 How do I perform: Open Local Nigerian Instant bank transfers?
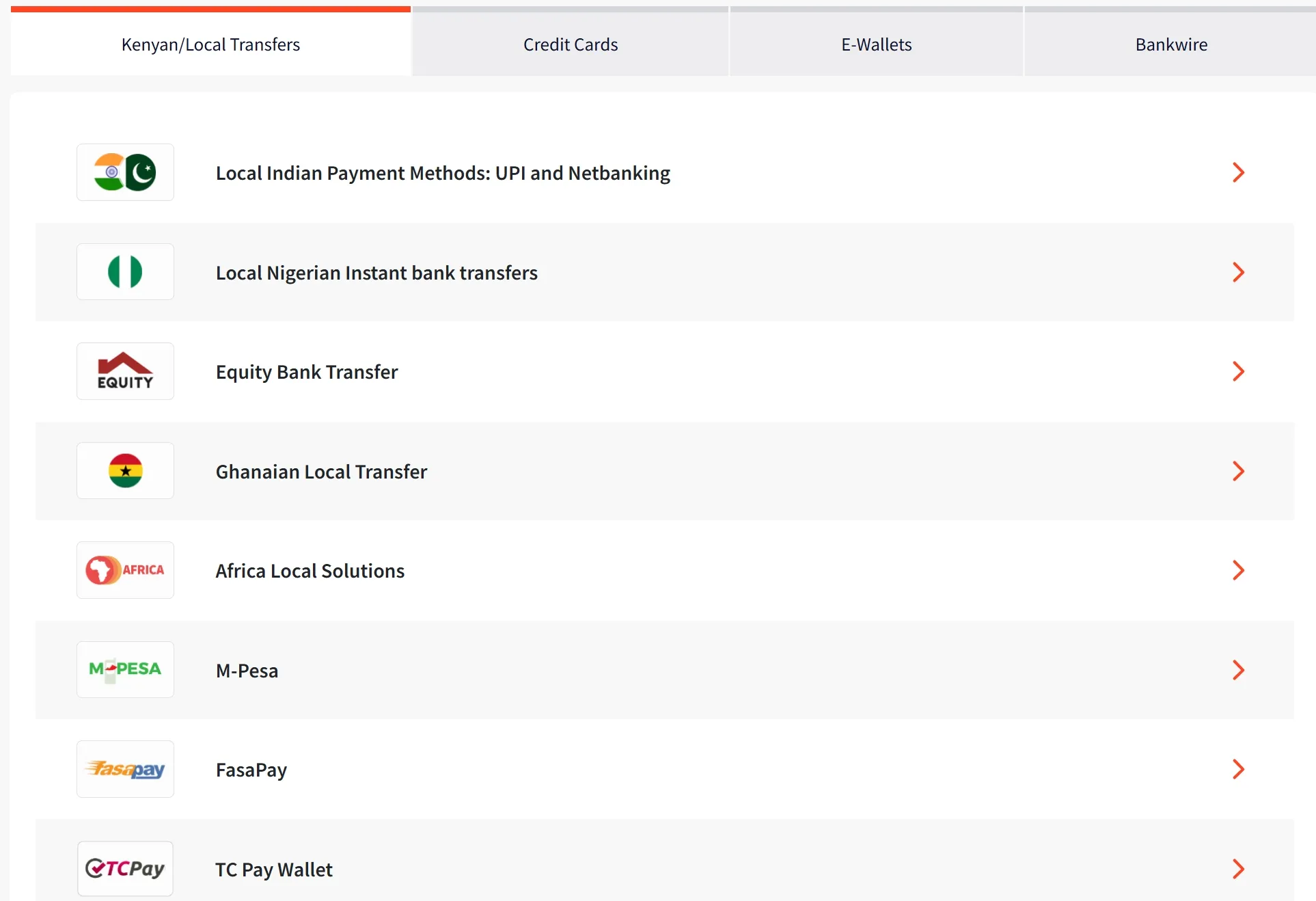click(376, 273)
